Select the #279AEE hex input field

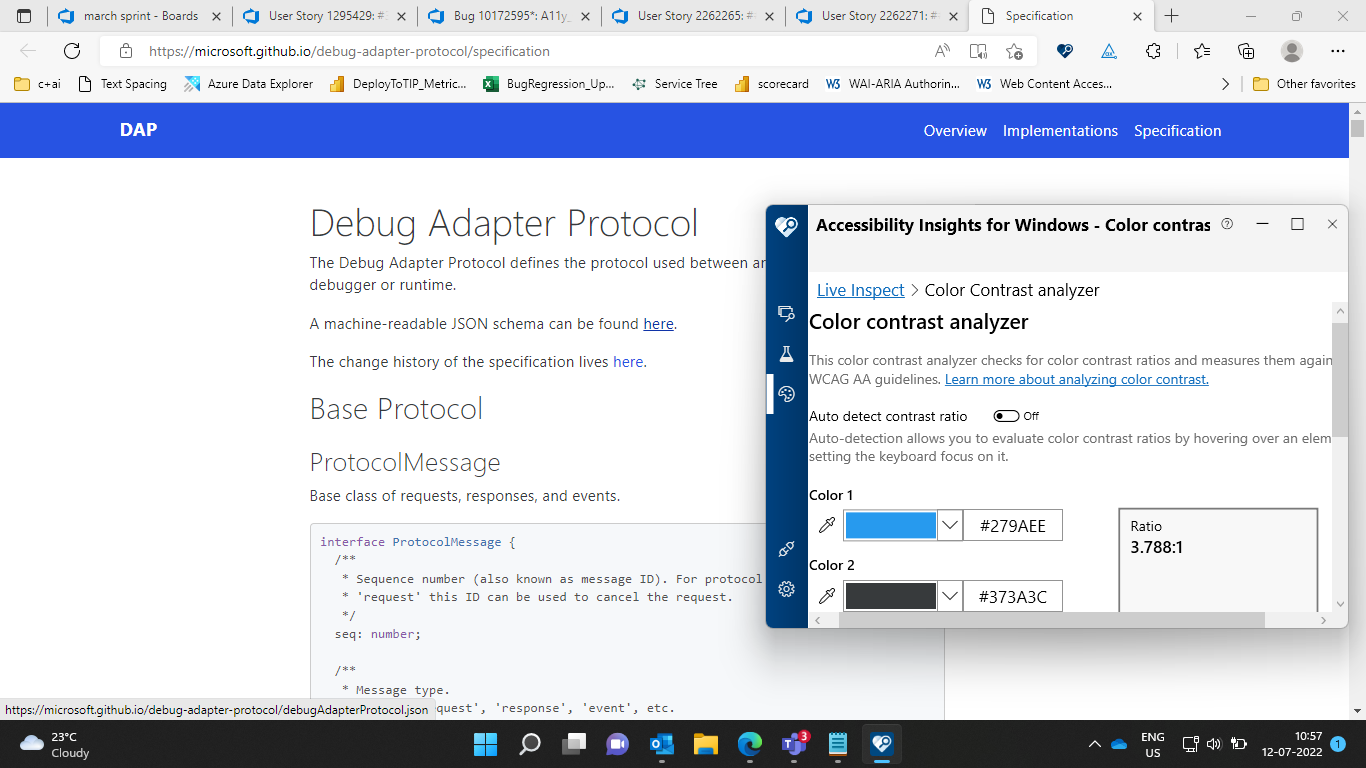click(x=1012, y=525)
